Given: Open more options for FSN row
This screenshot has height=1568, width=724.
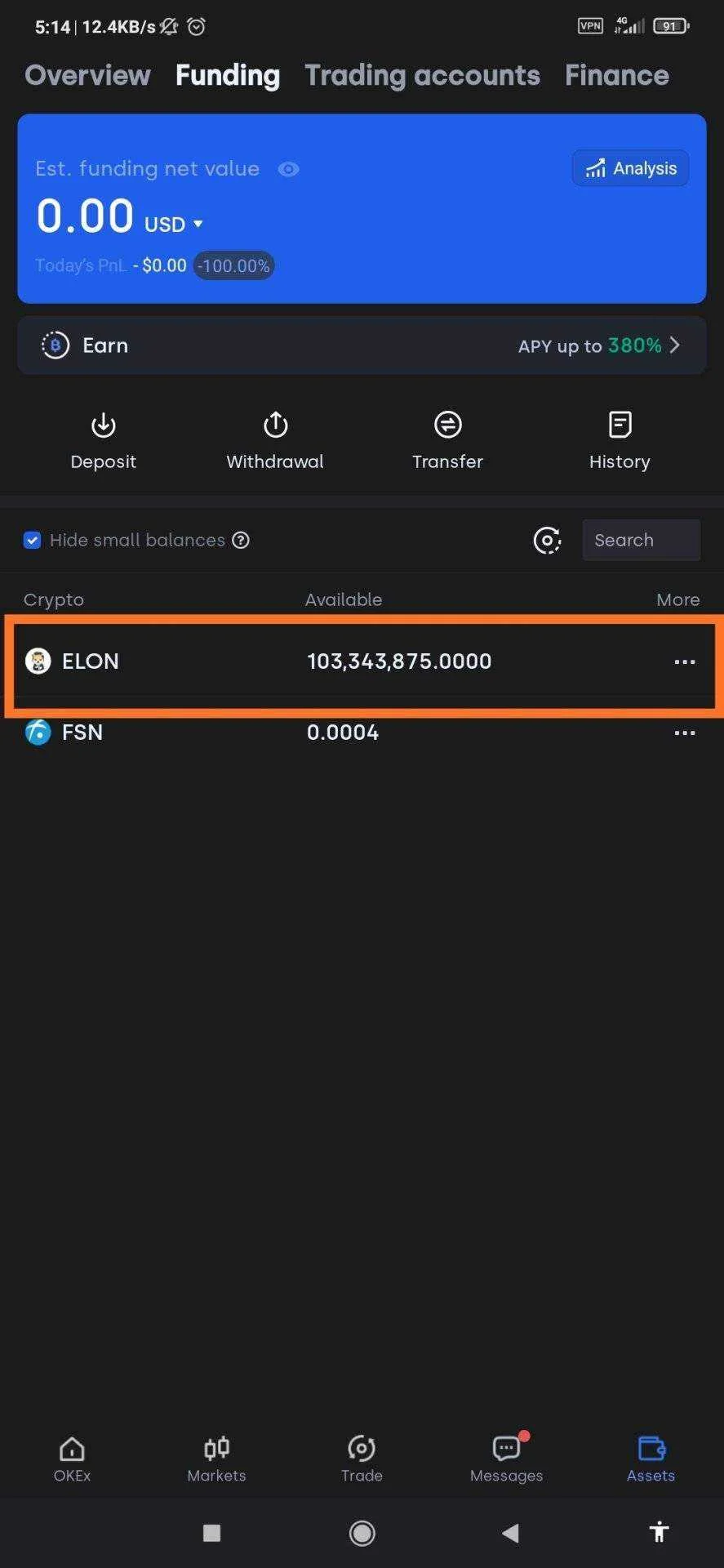Looking at the screenshot, I should tap(685, 733).
